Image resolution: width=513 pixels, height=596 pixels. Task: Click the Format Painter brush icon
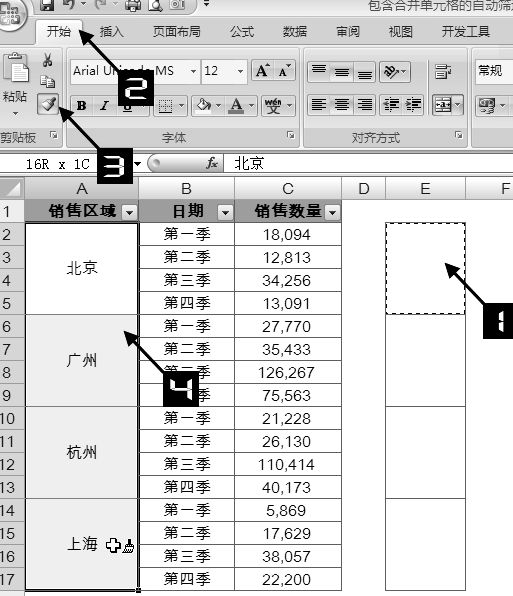pyautogui.click(x=48, y=104)
